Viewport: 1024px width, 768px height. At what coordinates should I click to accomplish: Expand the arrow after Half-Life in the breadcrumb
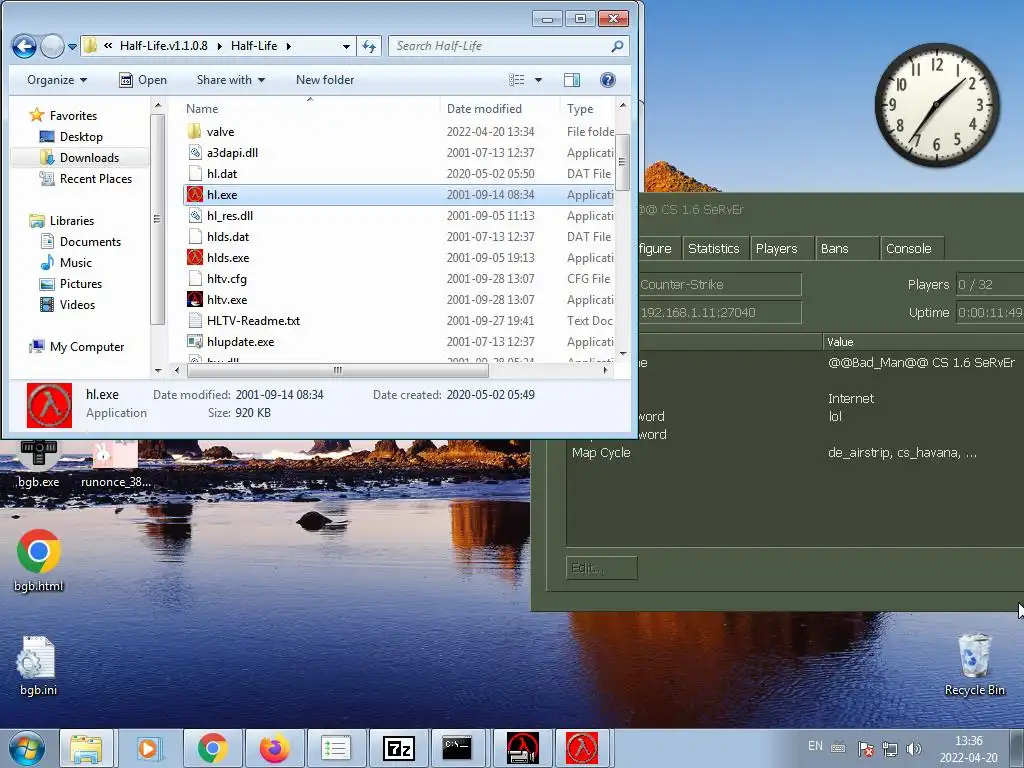[x=288, y=46]
